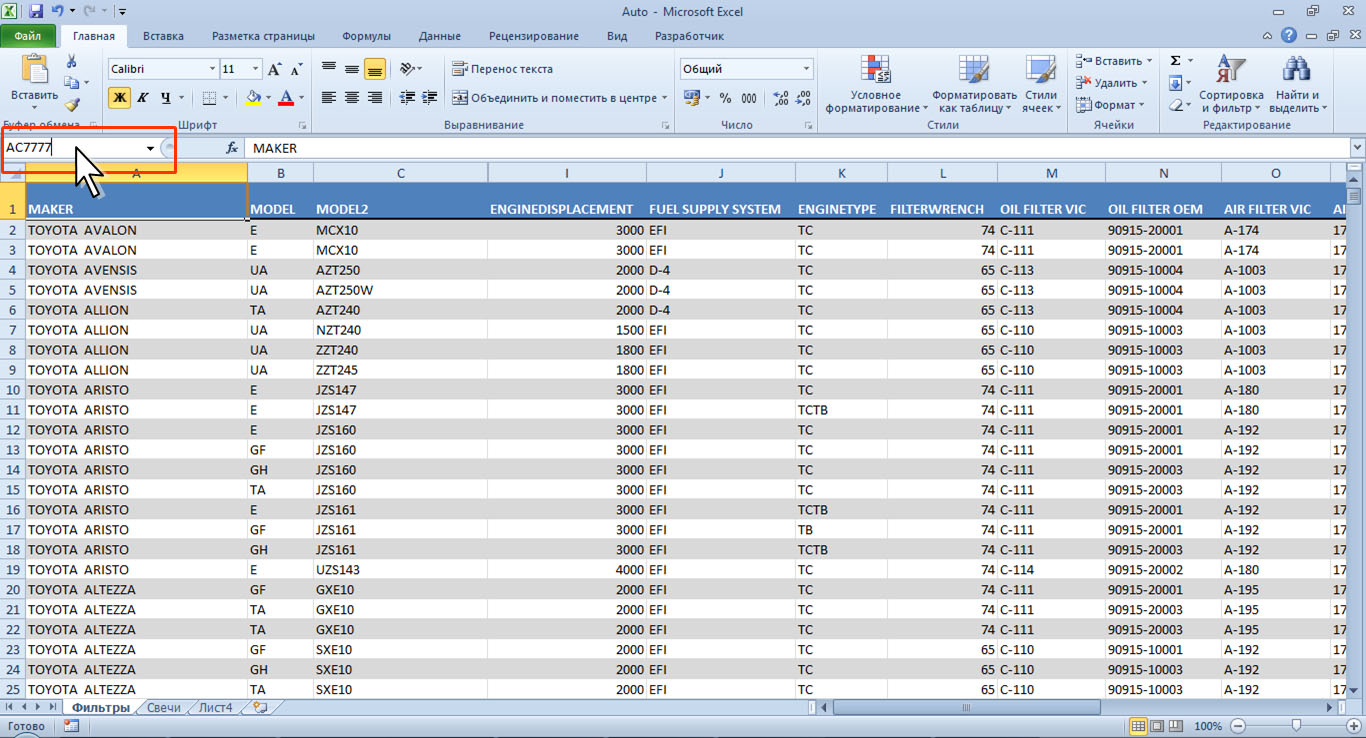
Task: Click the accounting currency format icon
Action: click(x=691, y=98)
